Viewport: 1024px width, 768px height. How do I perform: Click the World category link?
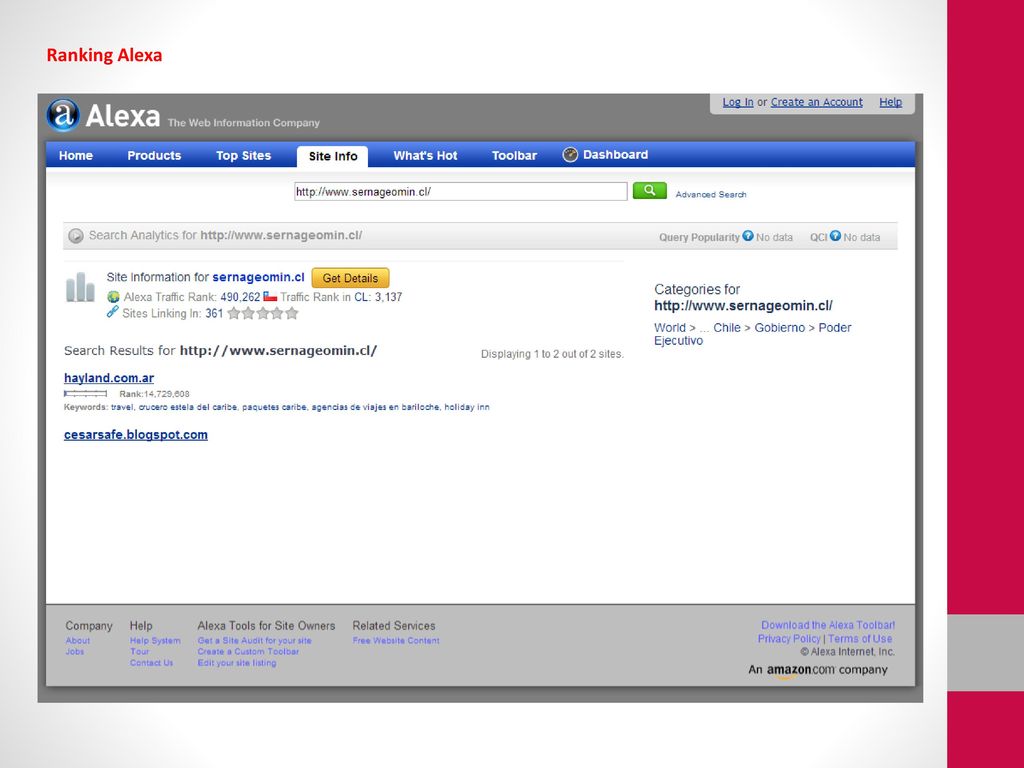670,328
